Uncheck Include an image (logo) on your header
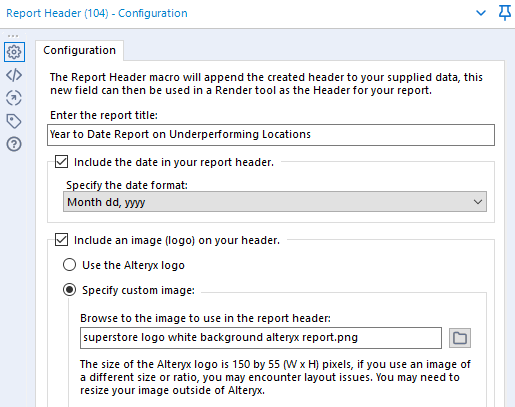The image size is (515, 407). point(62,240)
